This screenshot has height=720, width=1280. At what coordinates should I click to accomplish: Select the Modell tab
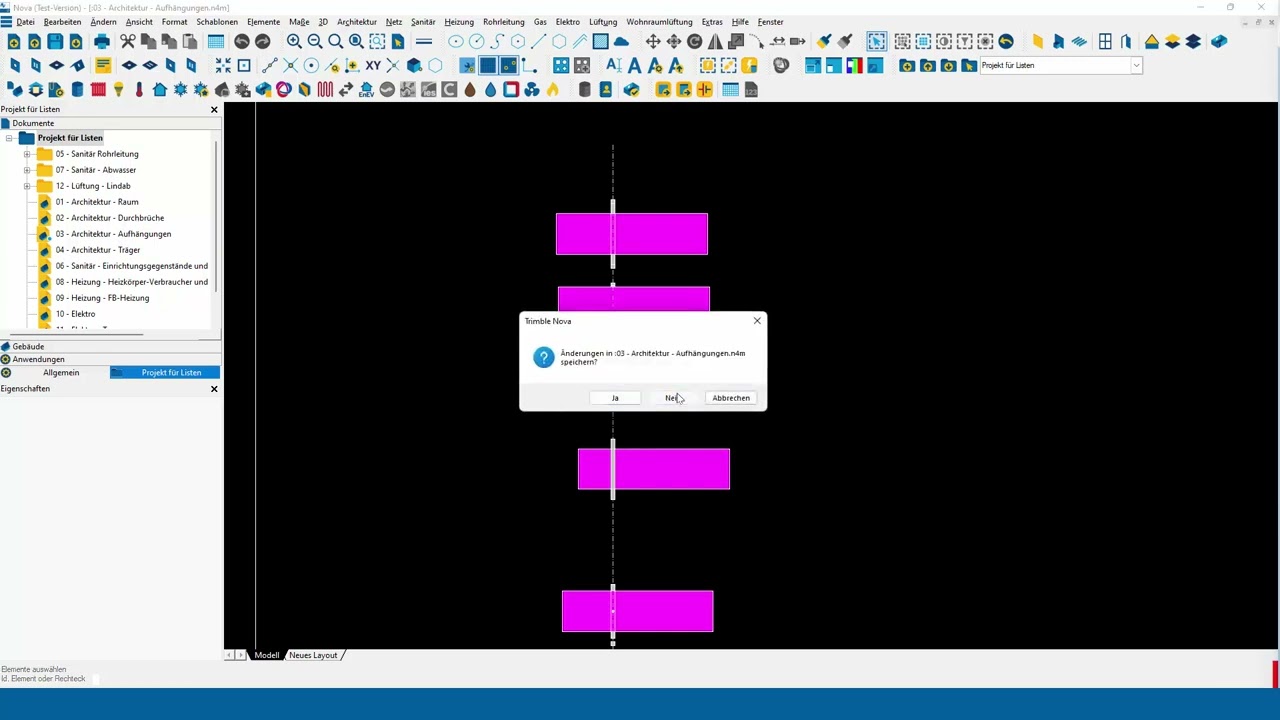[x=266, y=655]
